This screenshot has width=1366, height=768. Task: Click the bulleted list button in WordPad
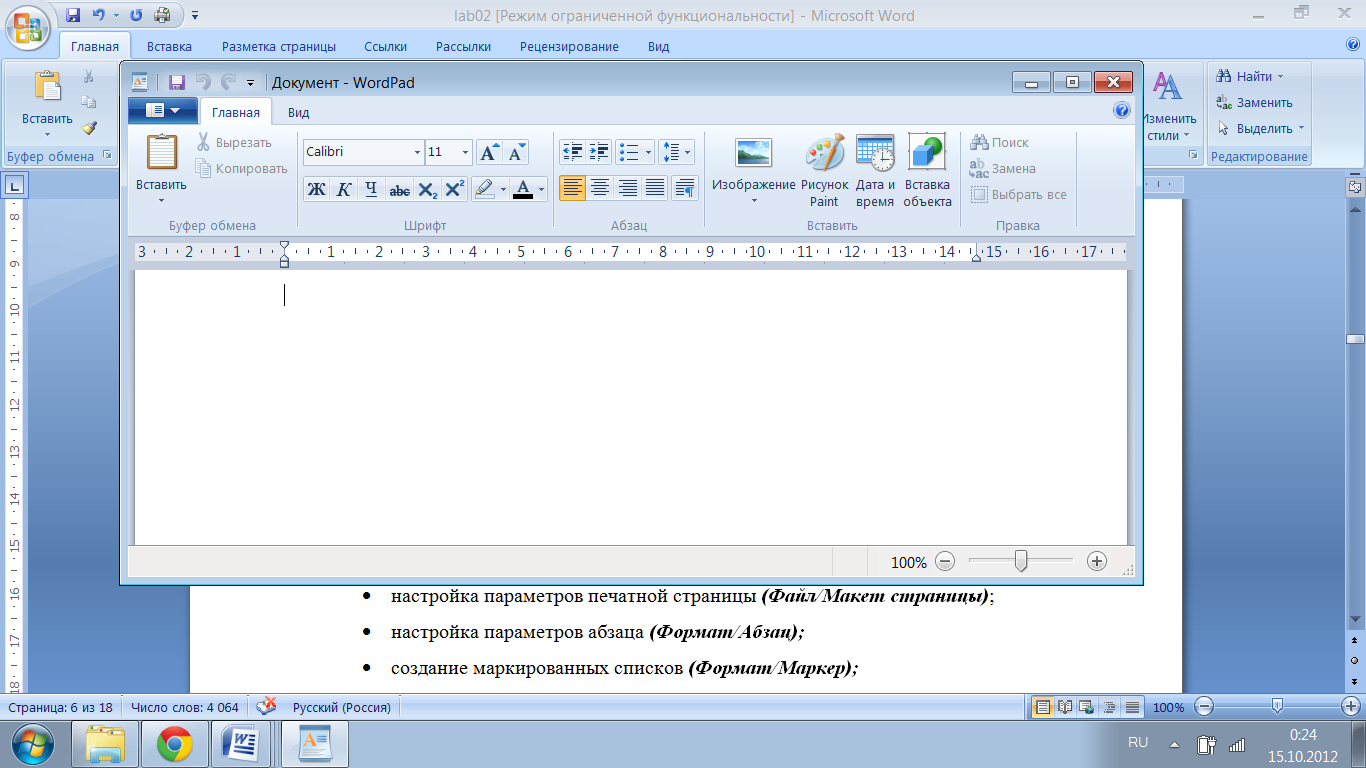tap(629, 152)
